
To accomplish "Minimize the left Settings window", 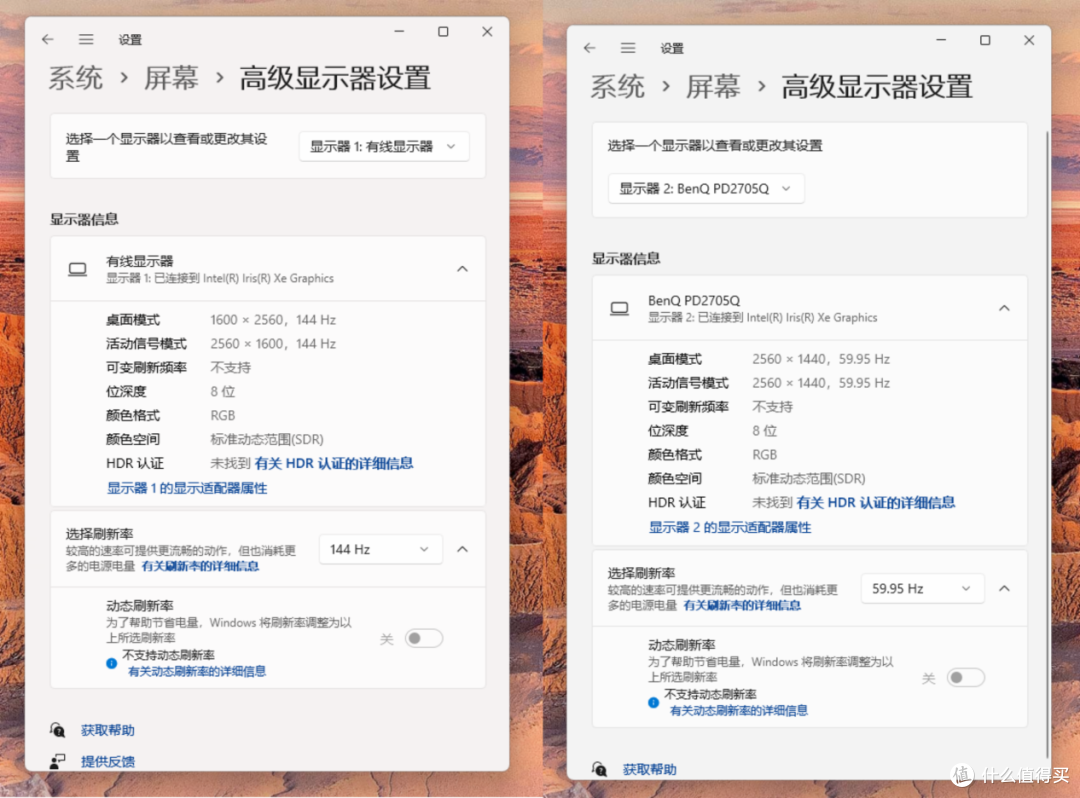I will pyautogui.click(x=399, y=32).
